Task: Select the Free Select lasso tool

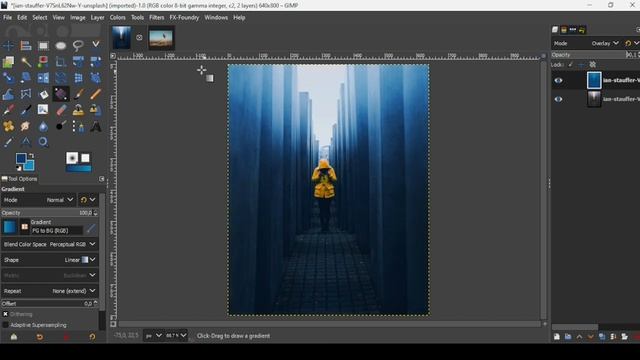Action: (x=78, y=45)
